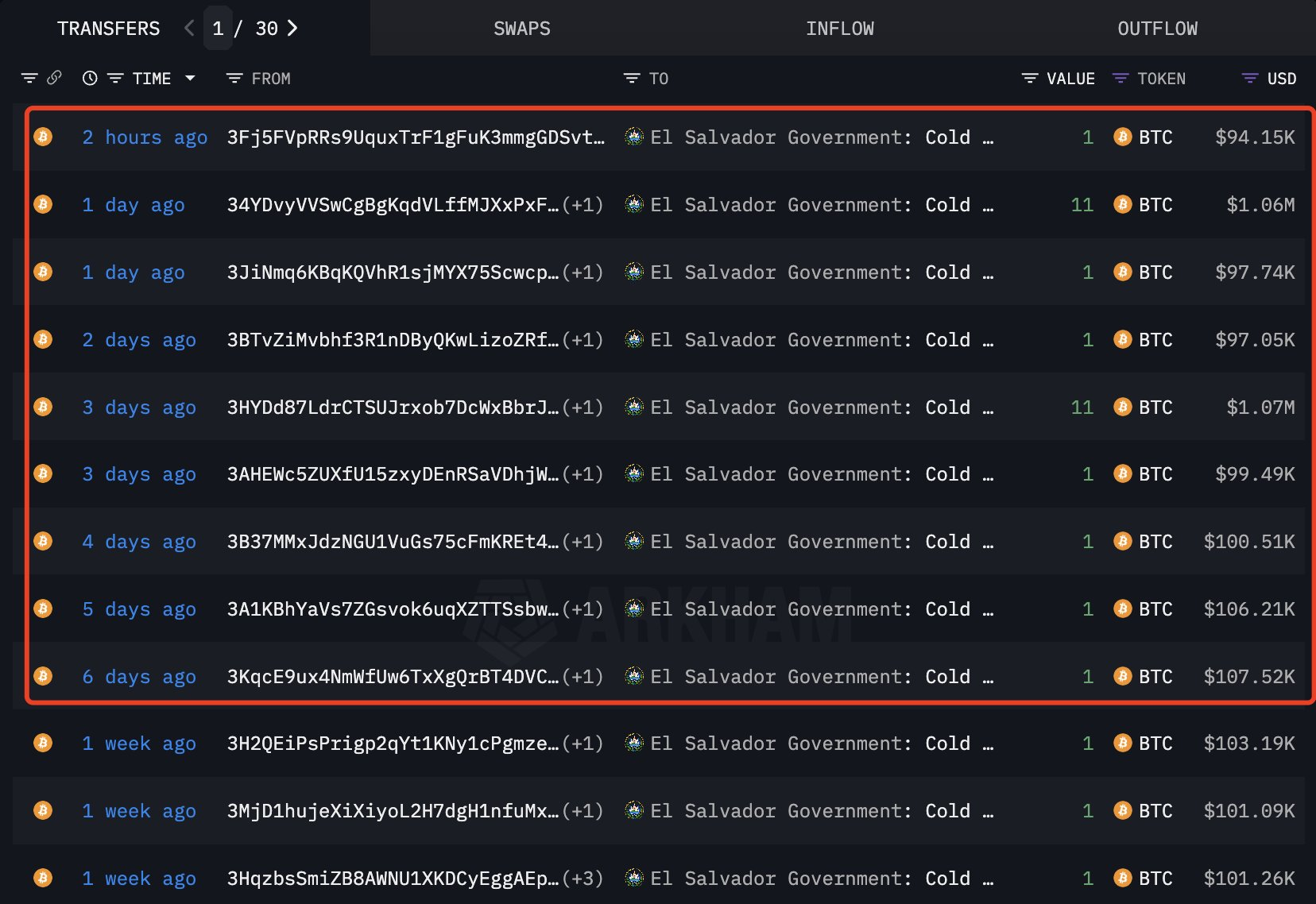Screen dimensions: 1316x904
Task: Click El Salvador emblem icon on $97.74K row
Action: pos(633,272)
